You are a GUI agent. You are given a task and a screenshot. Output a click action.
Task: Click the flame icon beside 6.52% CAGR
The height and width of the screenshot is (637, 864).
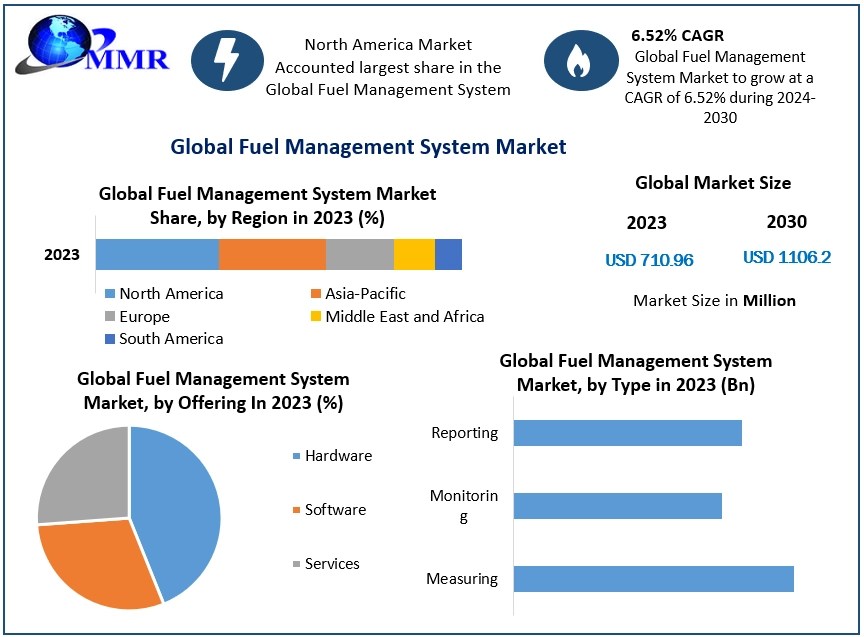[x=578, y=60]
